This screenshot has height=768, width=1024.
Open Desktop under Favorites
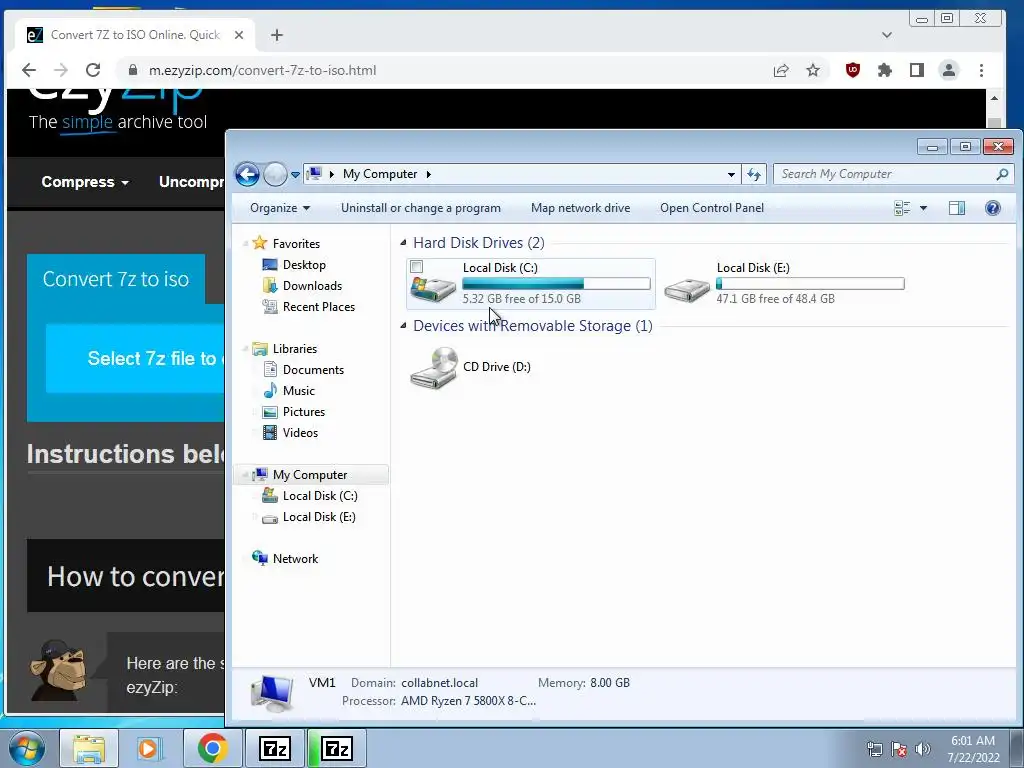[304, 264]
